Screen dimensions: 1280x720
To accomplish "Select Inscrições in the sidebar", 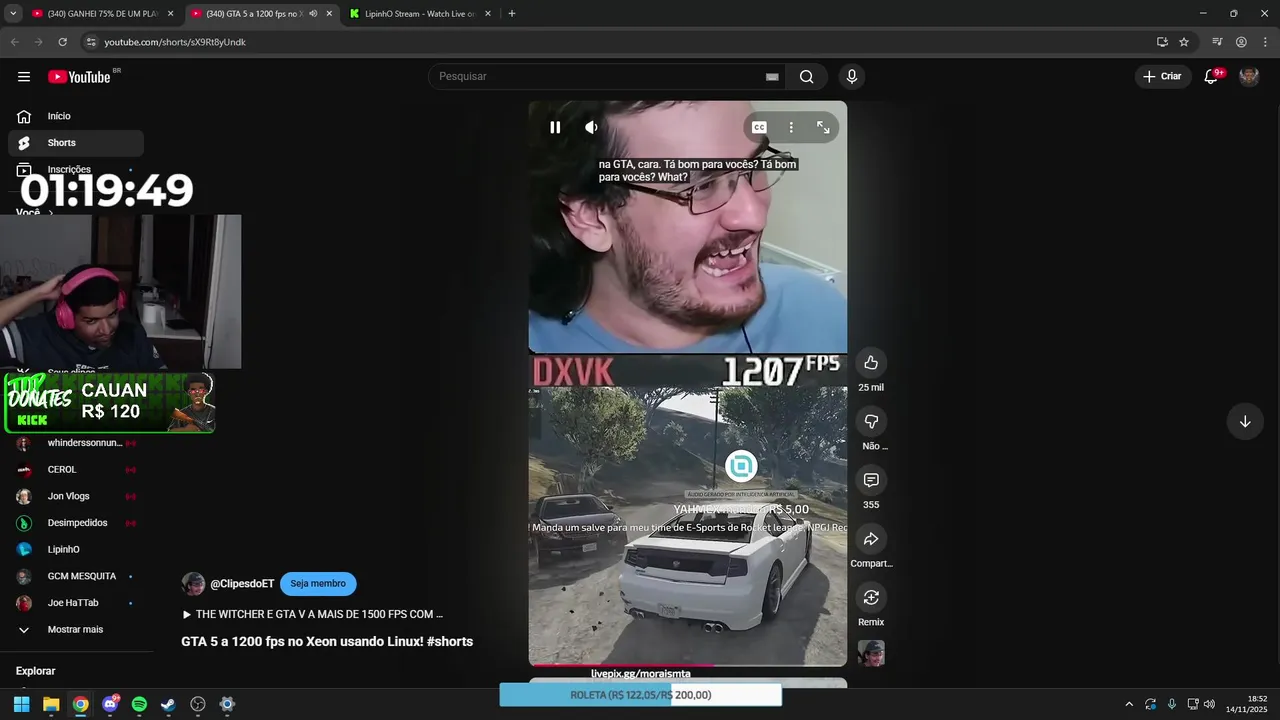I will click(x=76, y=169).
